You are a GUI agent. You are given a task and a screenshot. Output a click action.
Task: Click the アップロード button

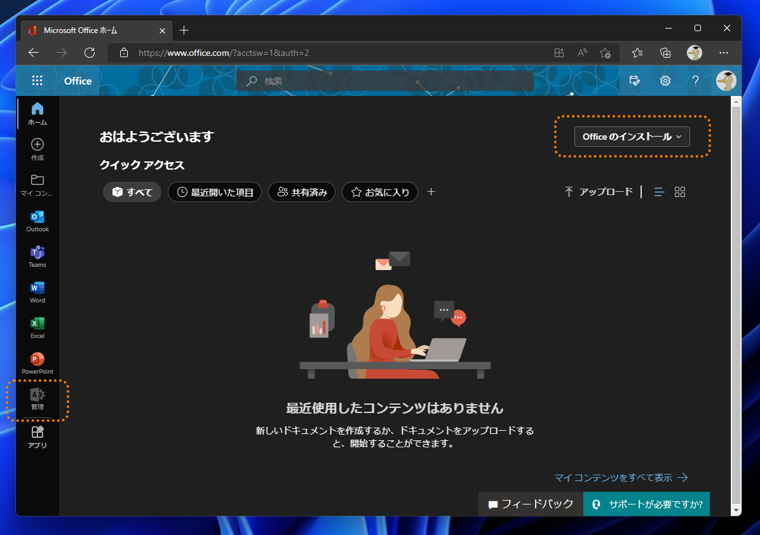point(599,192)
